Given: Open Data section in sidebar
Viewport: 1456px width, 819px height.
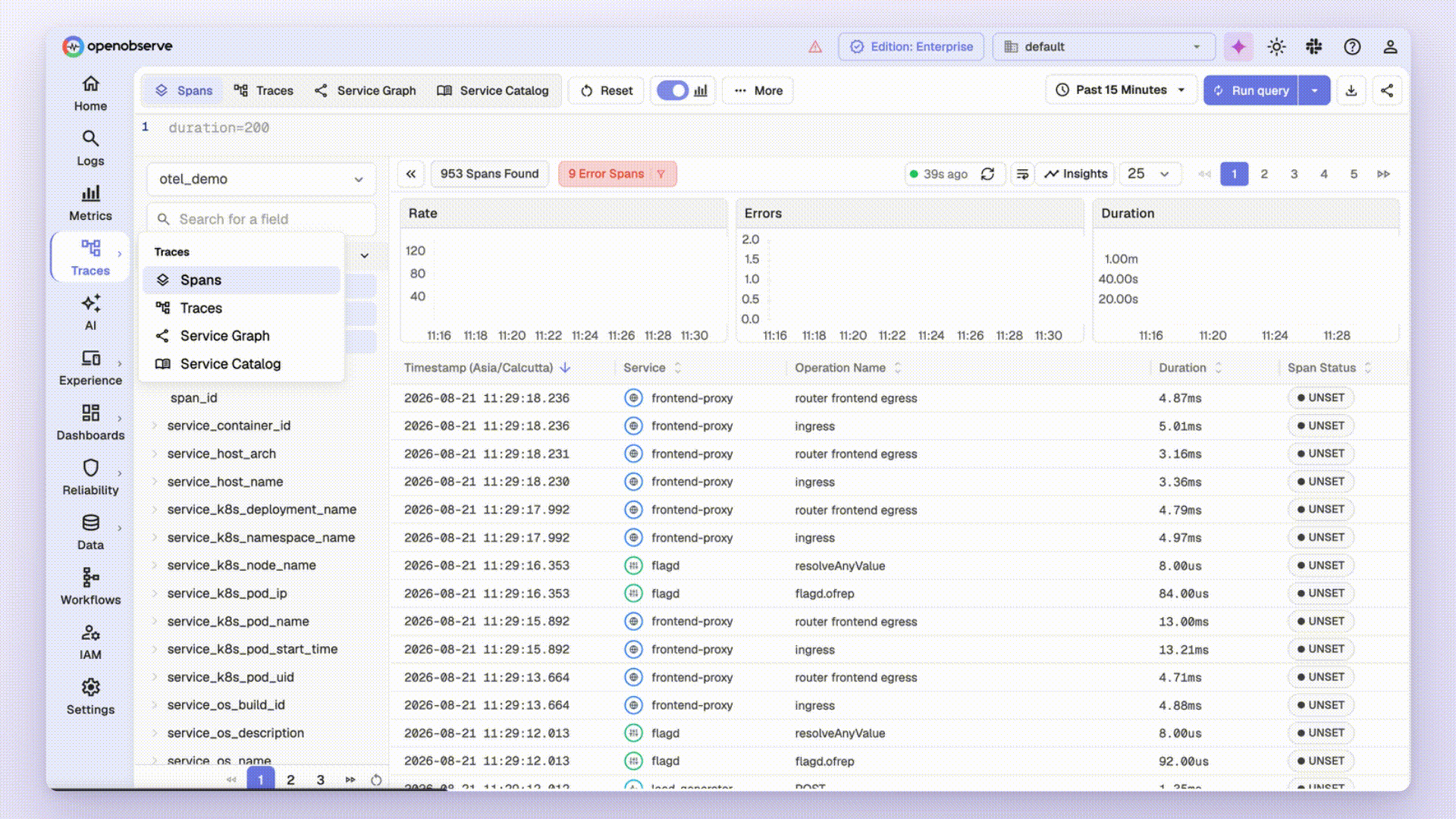Looking at the screenshot, I should point(90,532).
